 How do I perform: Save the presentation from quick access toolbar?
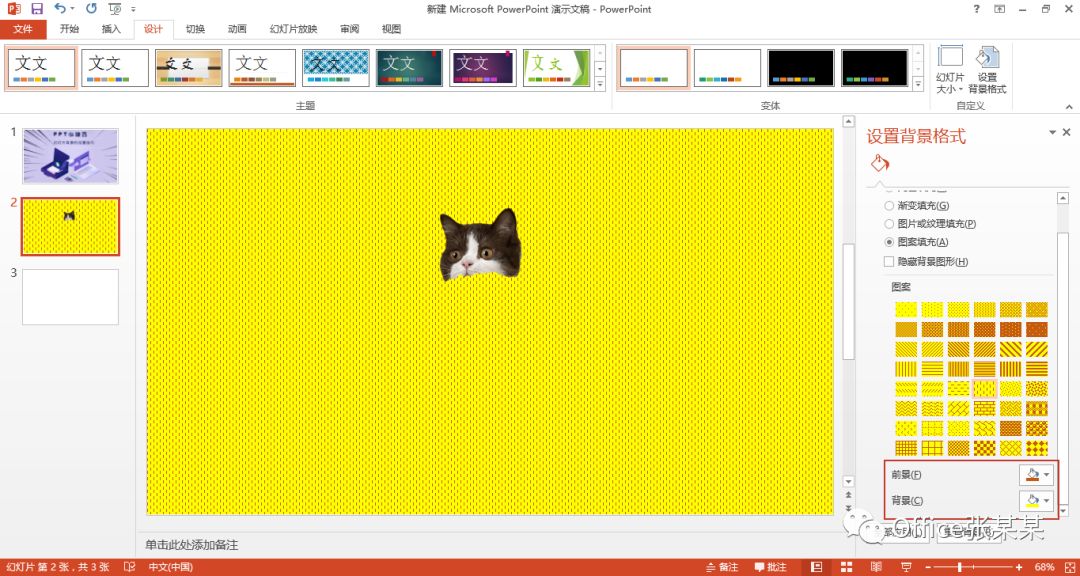click(37, 9)
